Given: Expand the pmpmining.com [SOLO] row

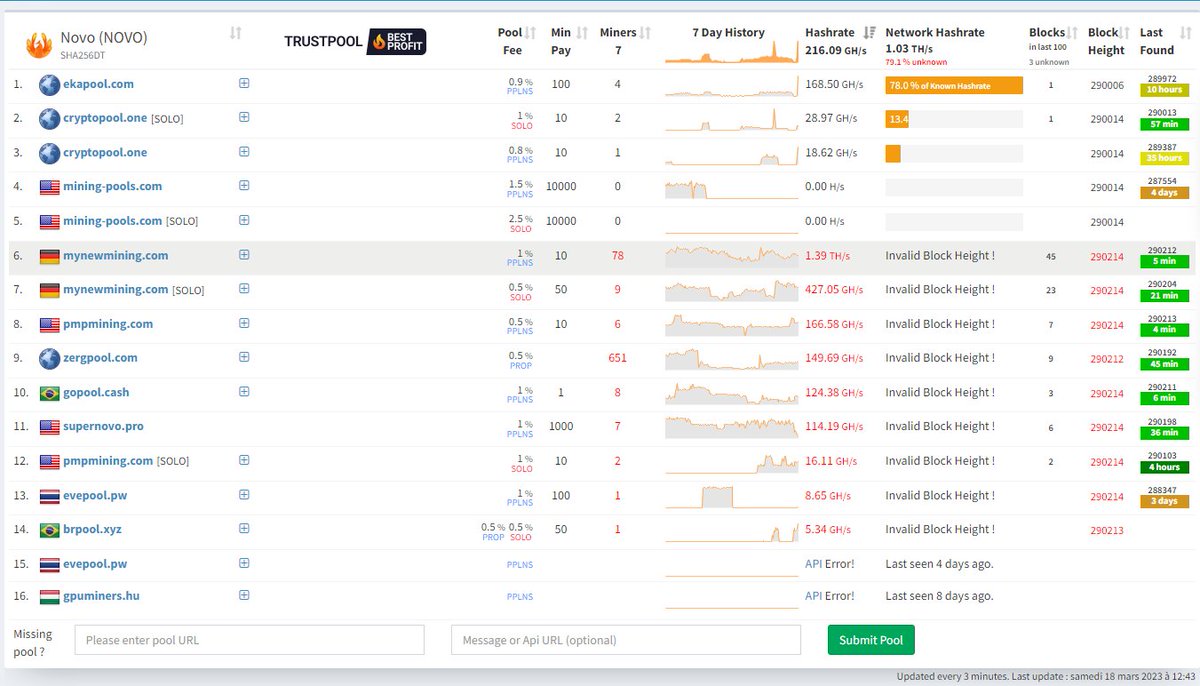Looking at the screenshot, I should click(x=244, y=460).
